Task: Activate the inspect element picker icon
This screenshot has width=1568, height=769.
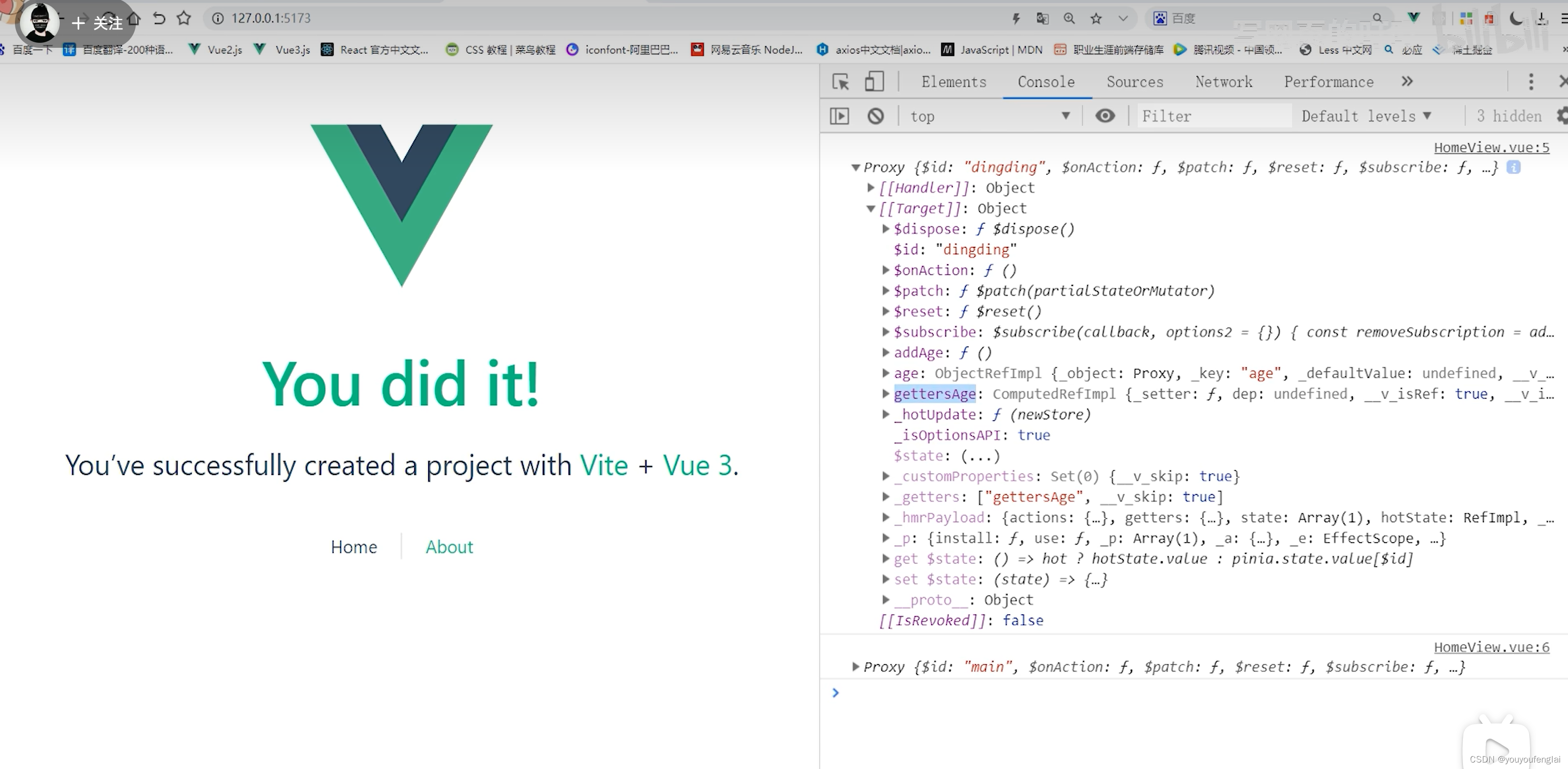Action: click(x=841, y=82)
